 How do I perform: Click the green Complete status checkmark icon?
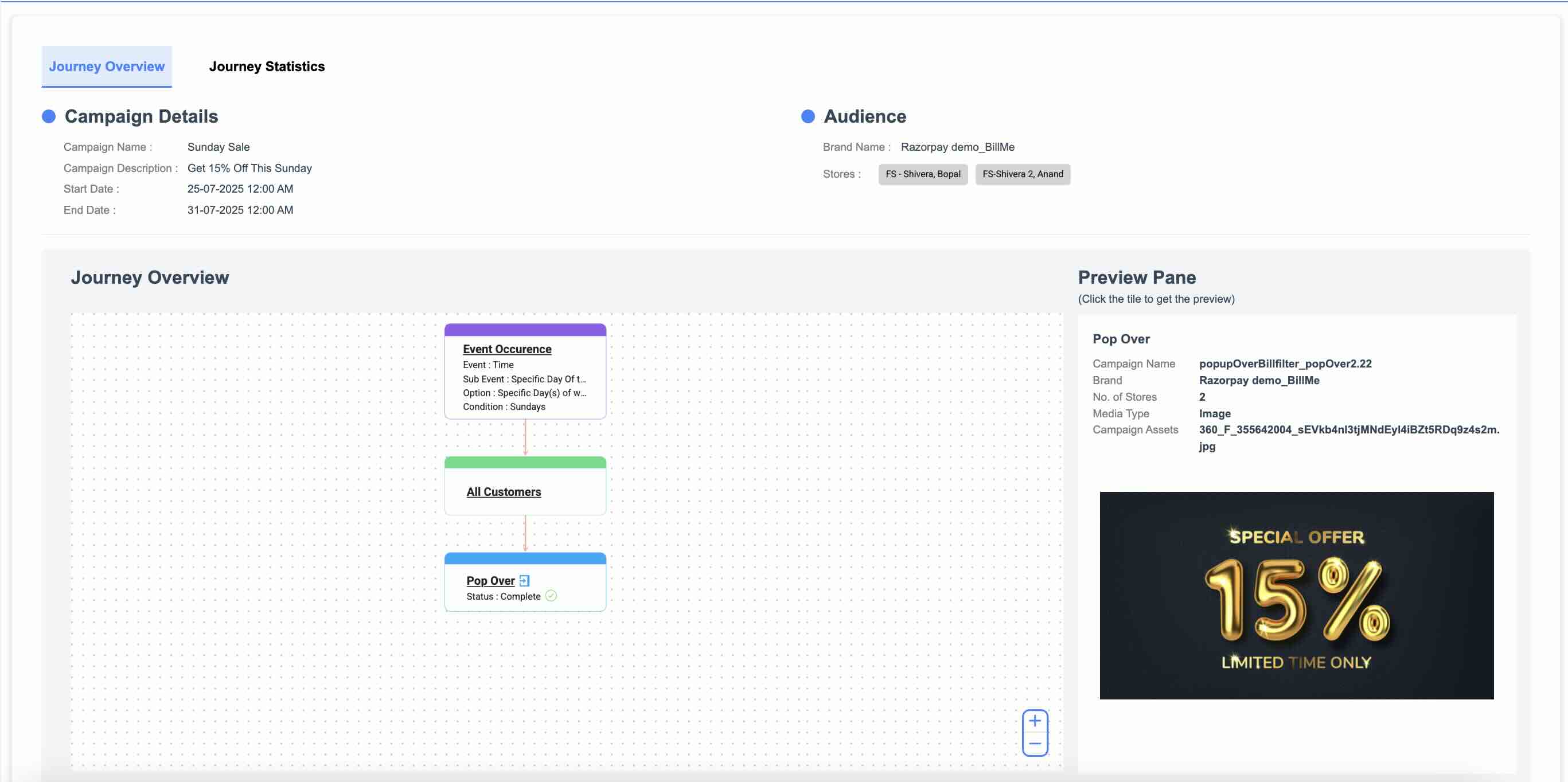[552, 596]
